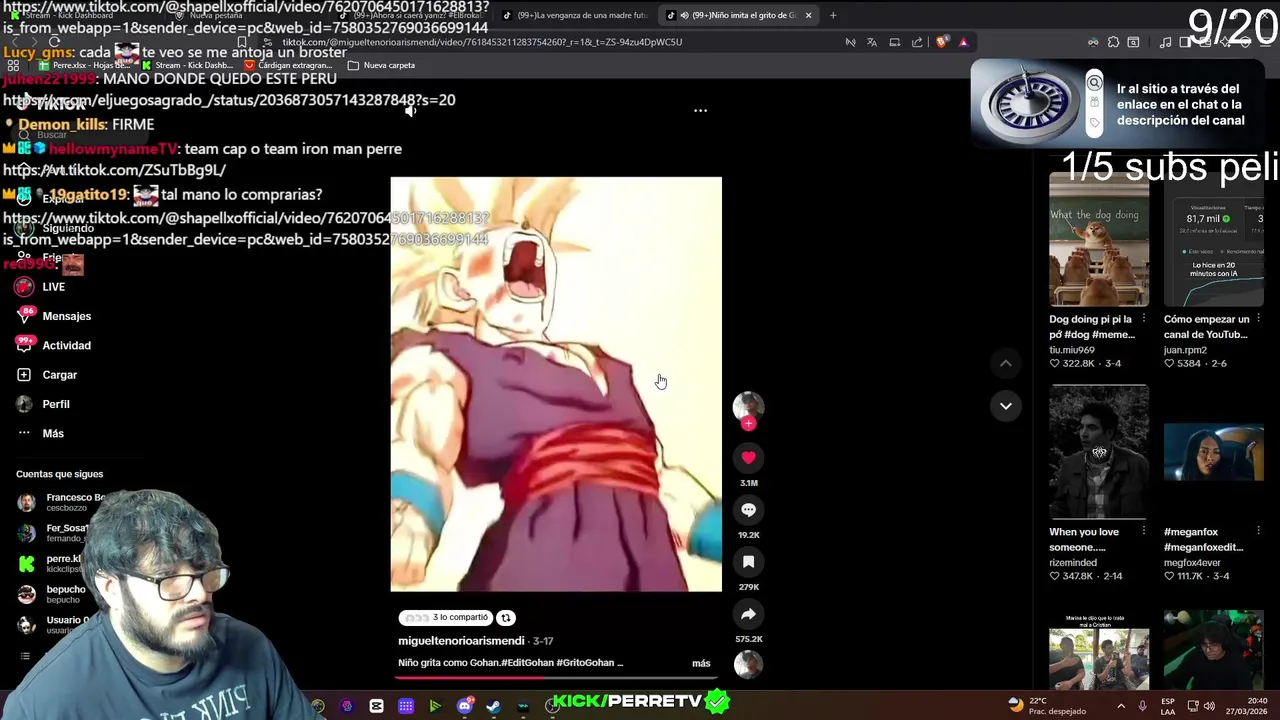Click the '3 lo compartió' badge
Screen dimensions: 1280x720
coord(446,618)
